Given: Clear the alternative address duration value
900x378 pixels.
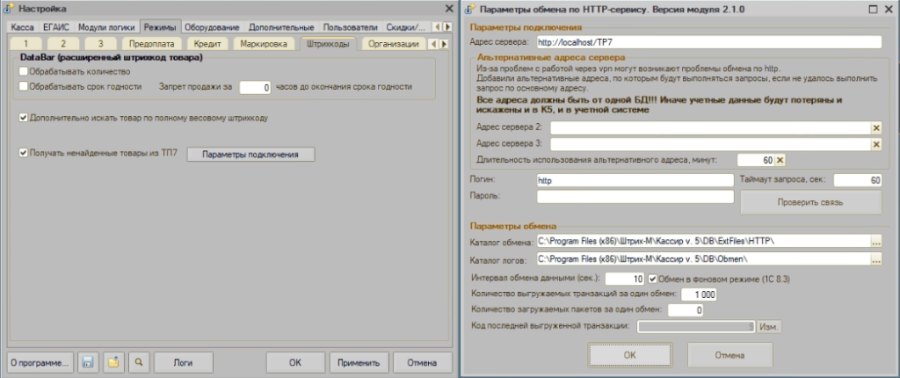Looking at the screenshot, I should (779, 160).
